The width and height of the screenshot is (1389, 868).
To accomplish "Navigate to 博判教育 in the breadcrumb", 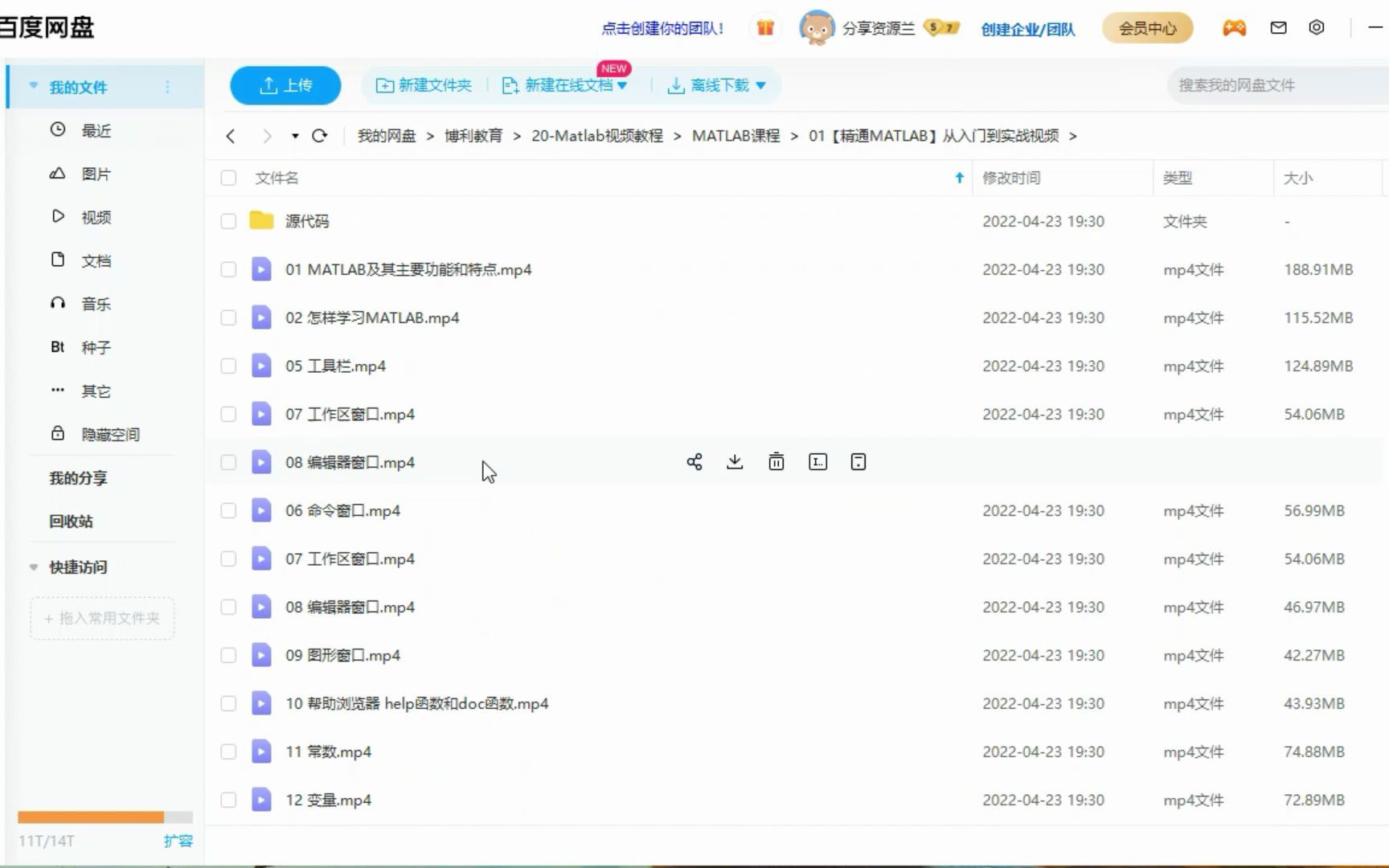I will click(473, 136).
